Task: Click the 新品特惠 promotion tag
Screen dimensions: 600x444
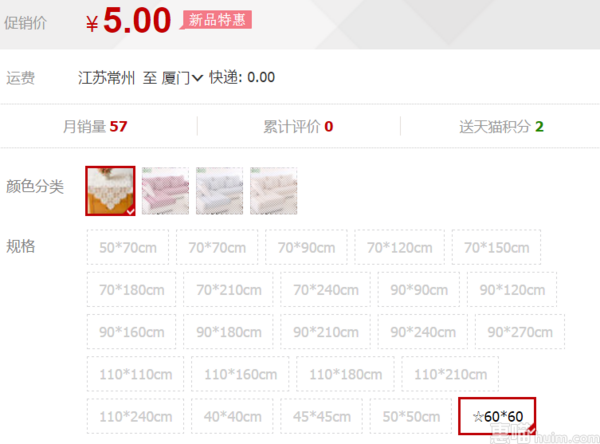Action: pyautogui.click(x=217, y=20)
